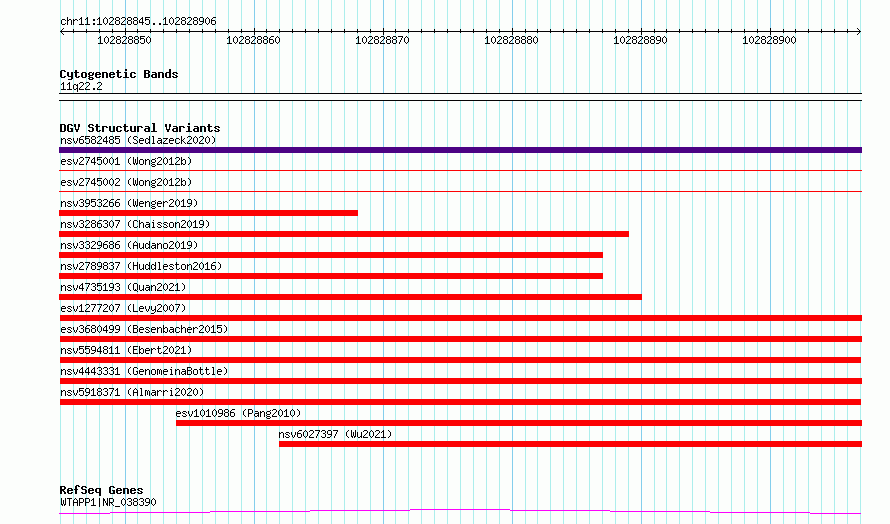Select the red Quan2021 variant bar
This screenshot has width=890, height=524.
coord(350,297)
